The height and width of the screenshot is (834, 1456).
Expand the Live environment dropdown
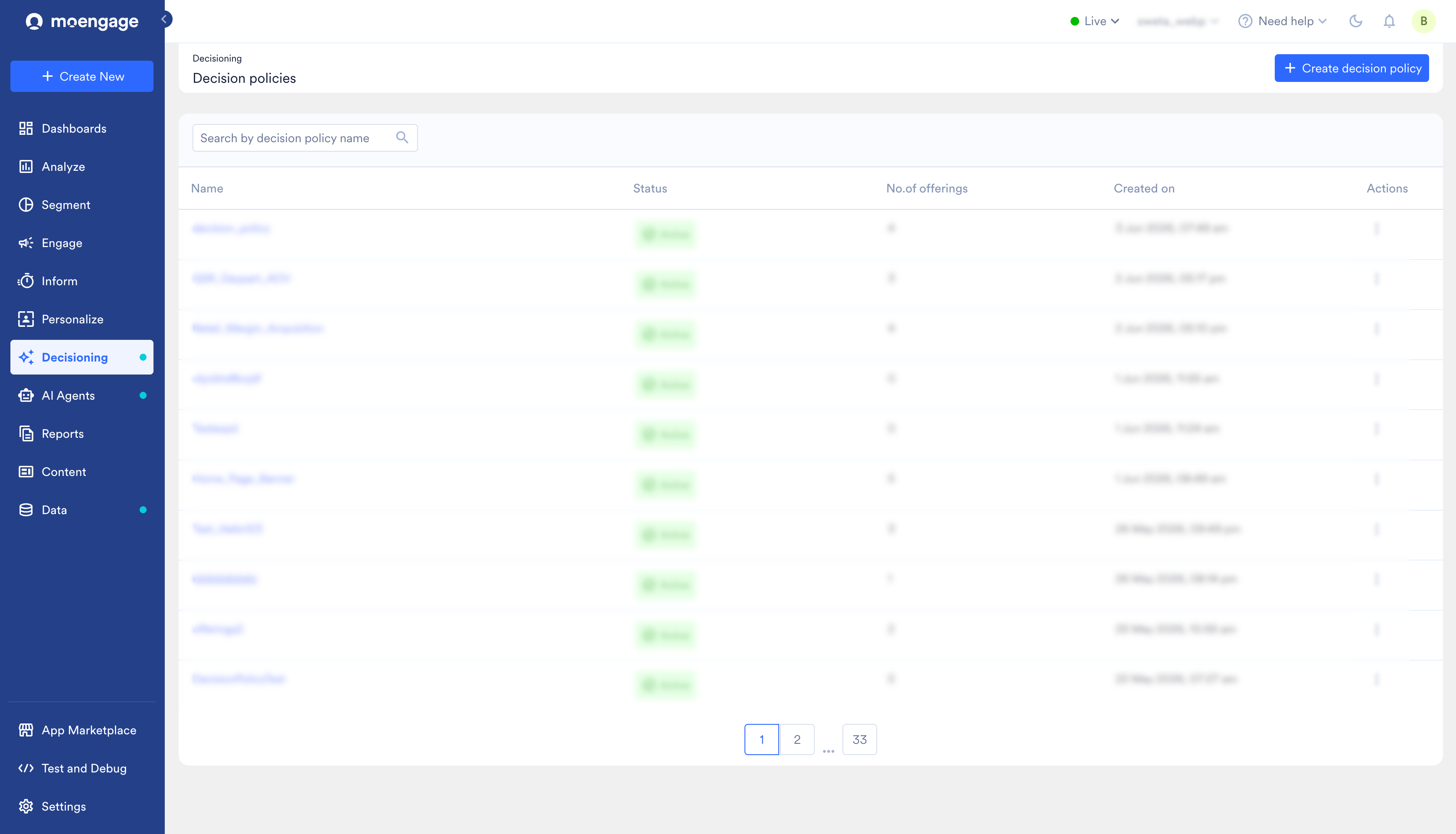click(x=1095, y=21)
